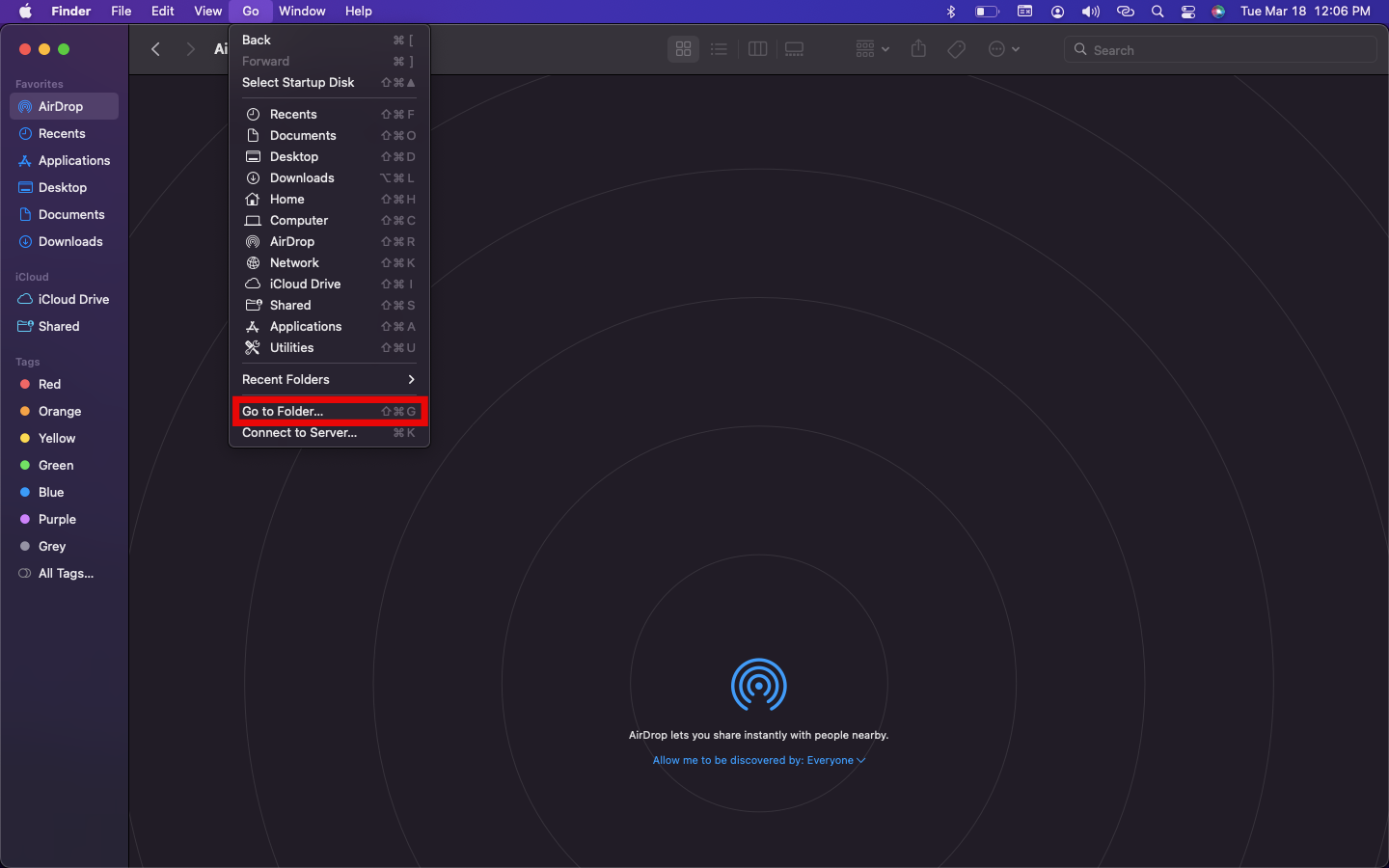
Task: Choose Documents from the Go menu
Action: click(x=329, y=135)
